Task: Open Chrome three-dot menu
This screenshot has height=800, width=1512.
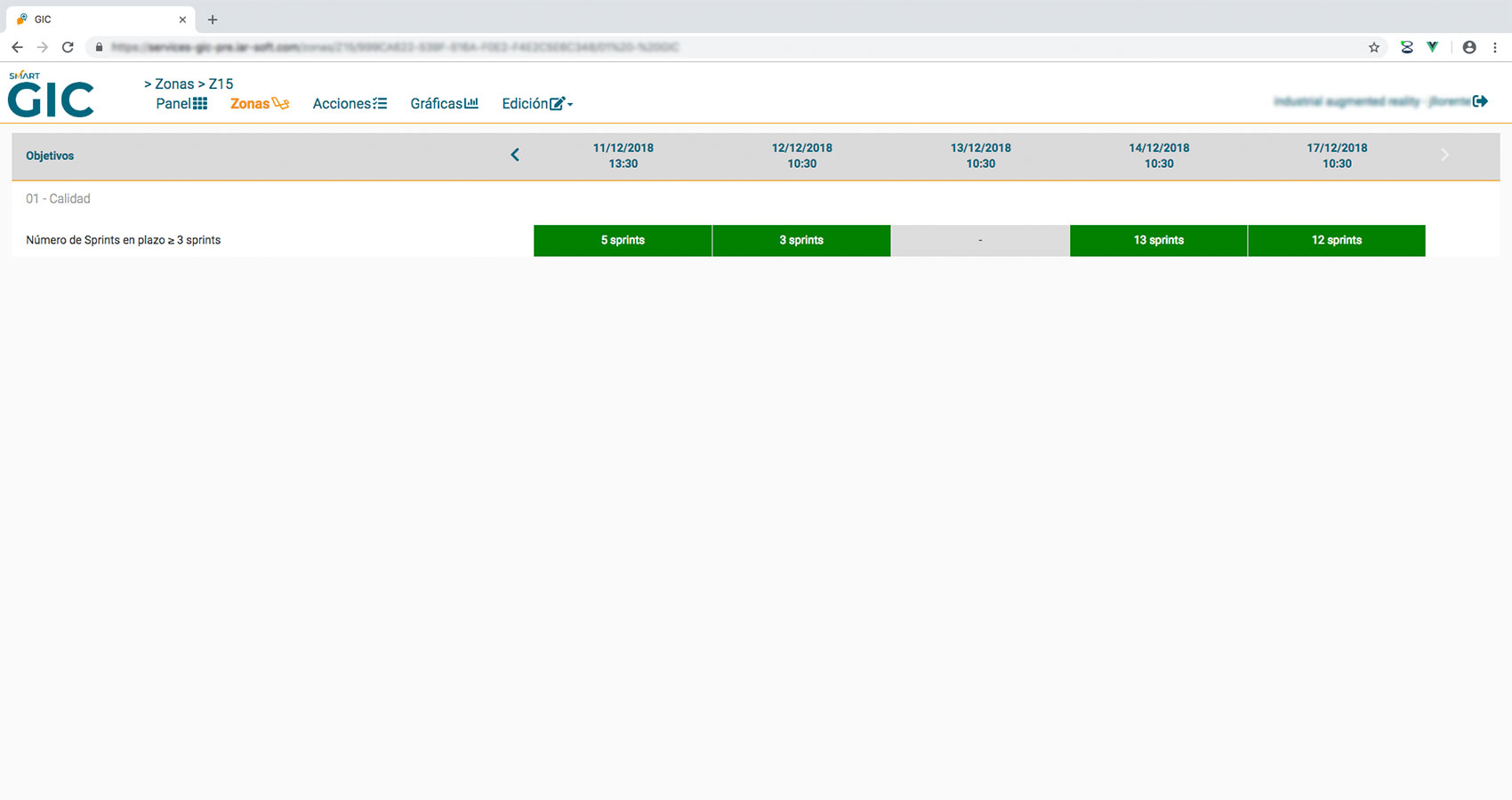Action: 1495,47
